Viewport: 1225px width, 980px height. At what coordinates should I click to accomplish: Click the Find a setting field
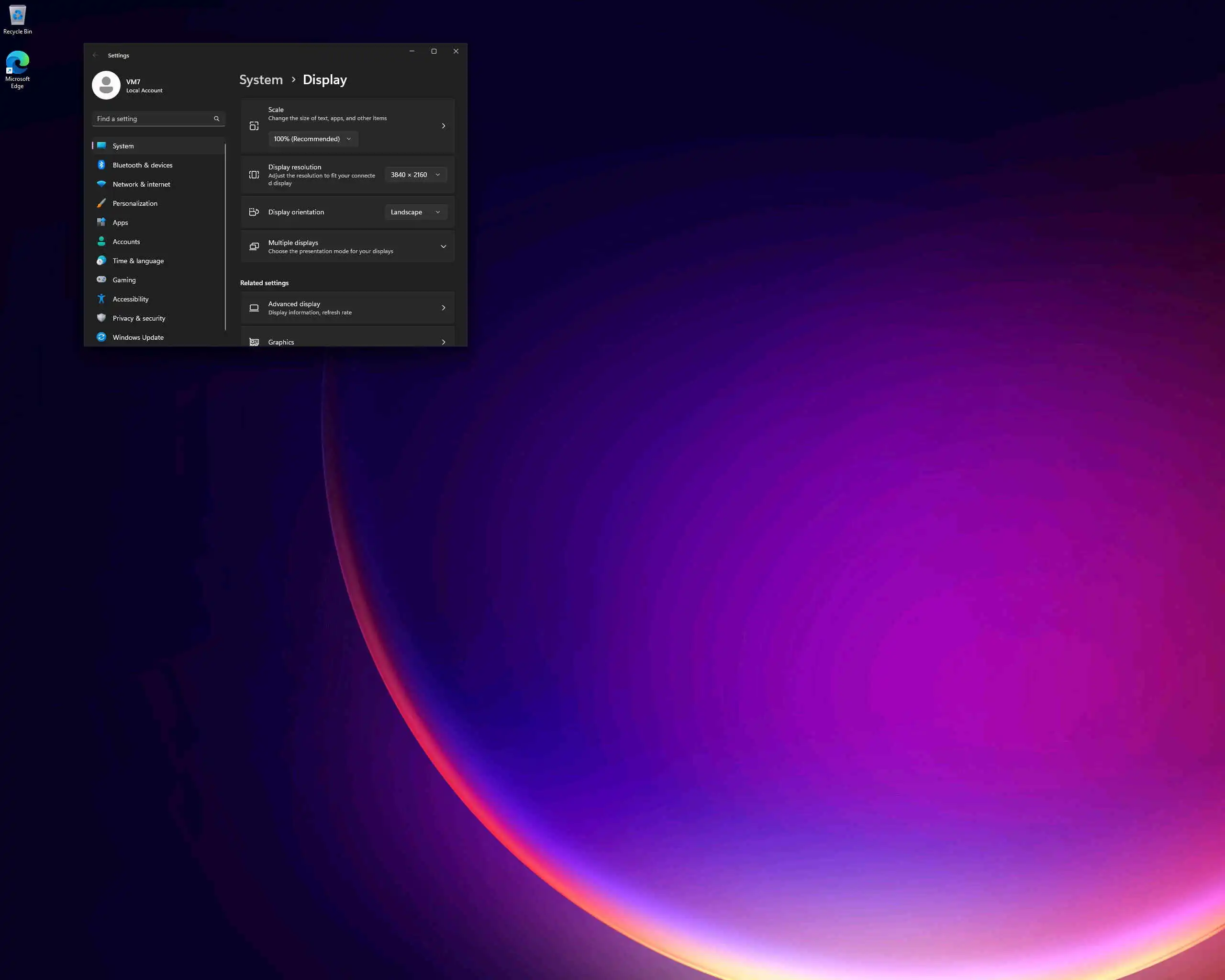pyautogui.click(x=152, y=119)
